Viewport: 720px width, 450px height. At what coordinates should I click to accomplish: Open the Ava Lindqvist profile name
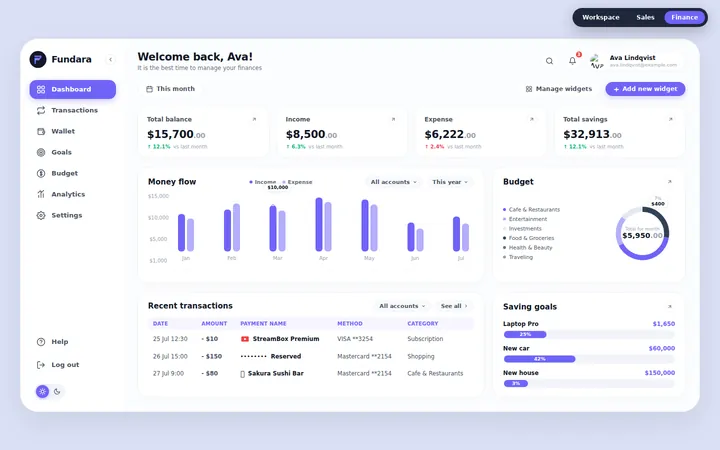click(632, 57)
